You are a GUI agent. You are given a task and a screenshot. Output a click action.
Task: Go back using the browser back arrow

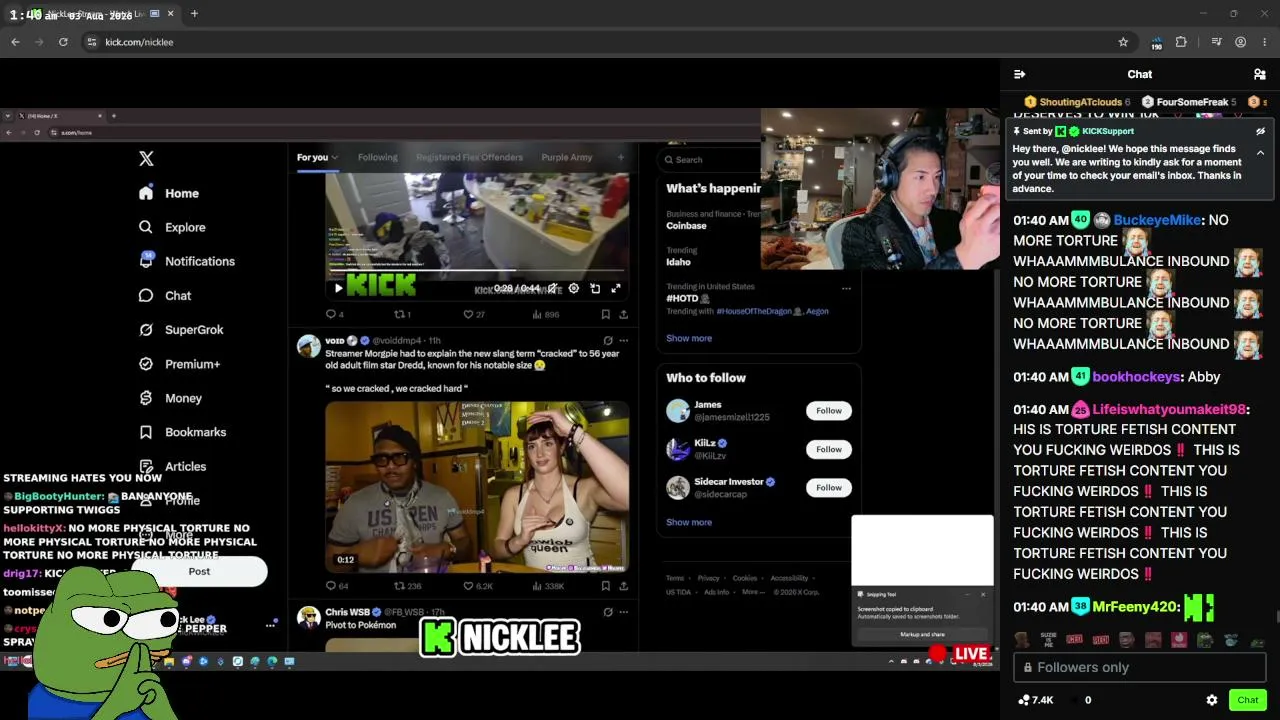coord(15,42)
